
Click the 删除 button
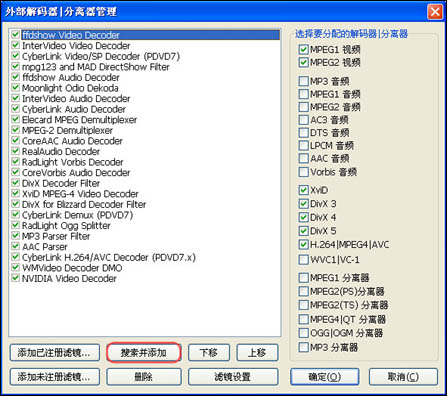(144, 377)
